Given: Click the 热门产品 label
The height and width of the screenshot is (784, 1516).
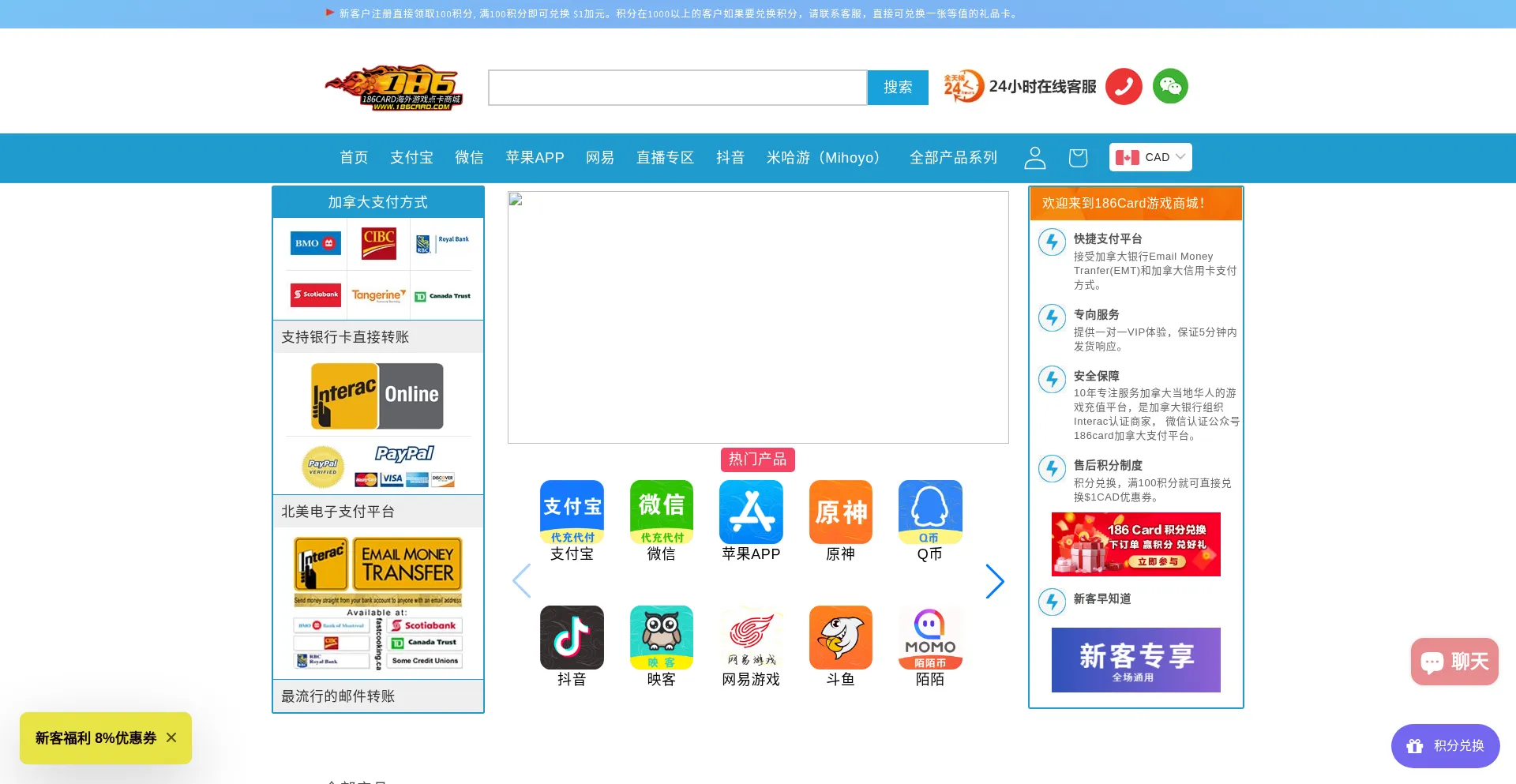Looking at the screenshot, I should tap(757, 460).
